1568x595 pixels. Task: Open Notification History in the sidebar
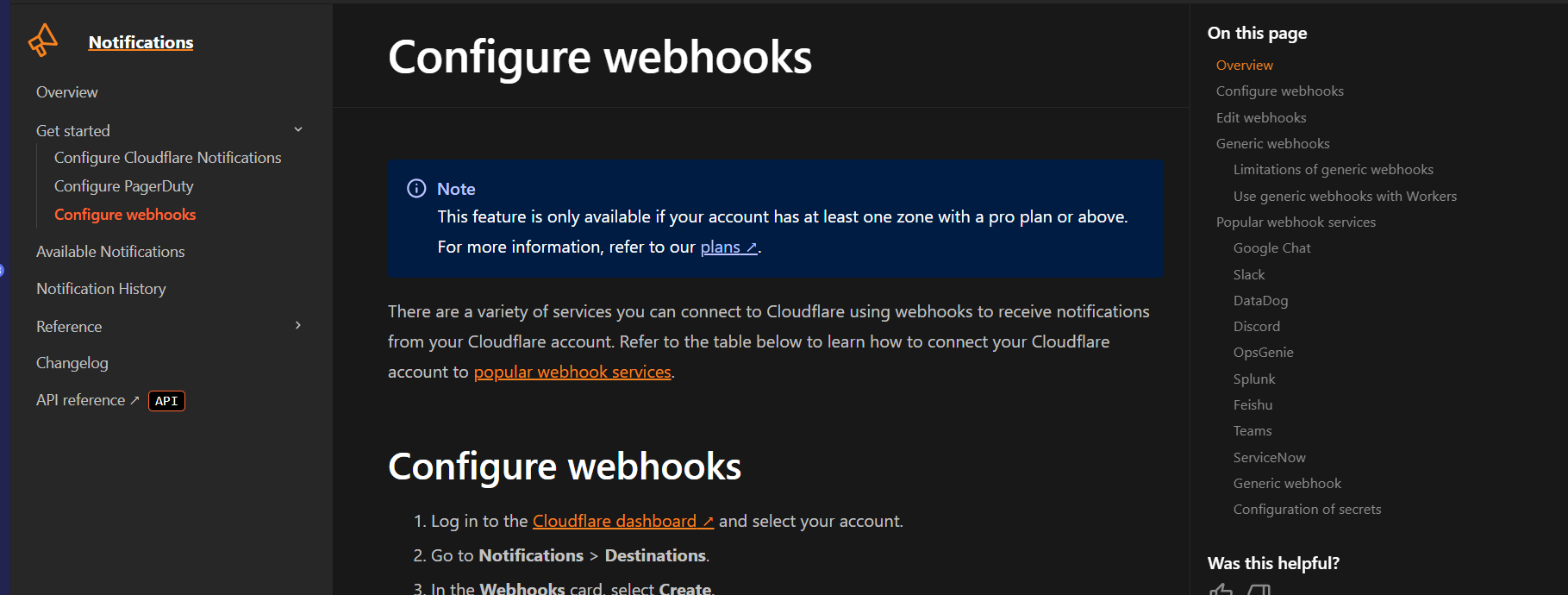click(x=101, y=289)
